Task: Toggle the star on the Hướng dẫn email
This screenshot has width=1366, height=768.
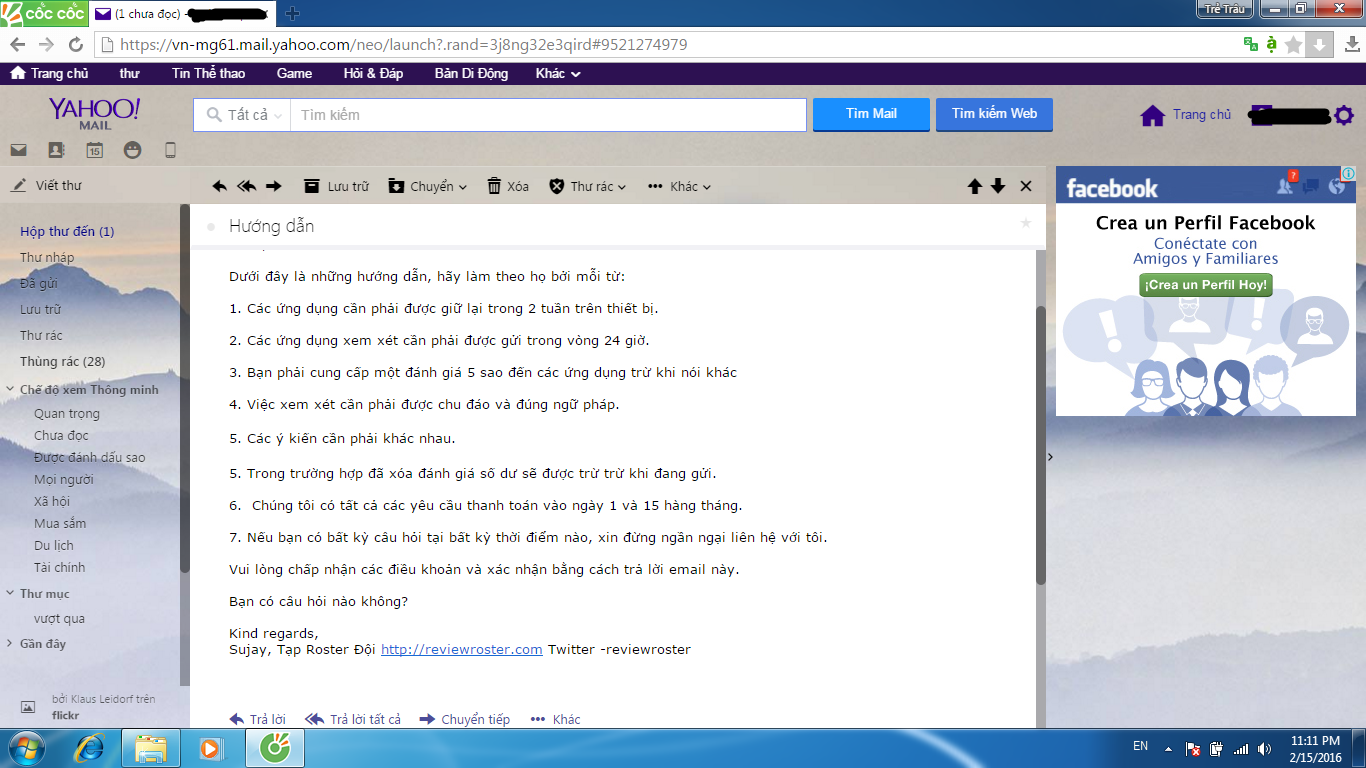Action: (x=1025, y=223)
